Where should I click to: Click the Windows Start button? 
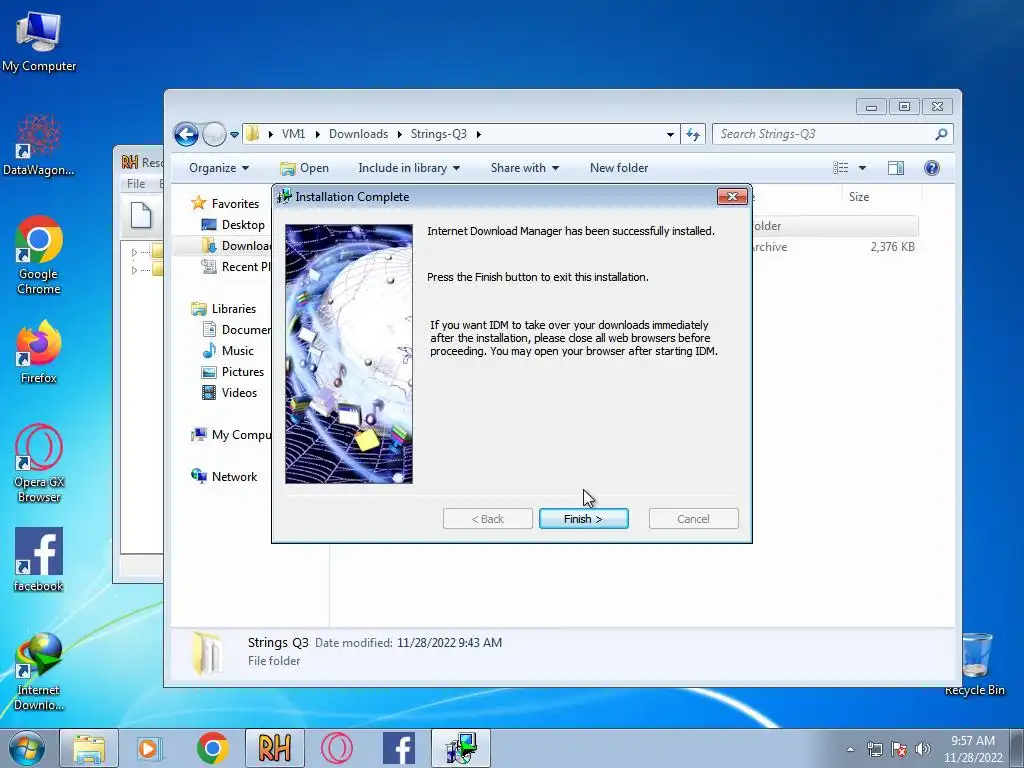click(26, 748)
